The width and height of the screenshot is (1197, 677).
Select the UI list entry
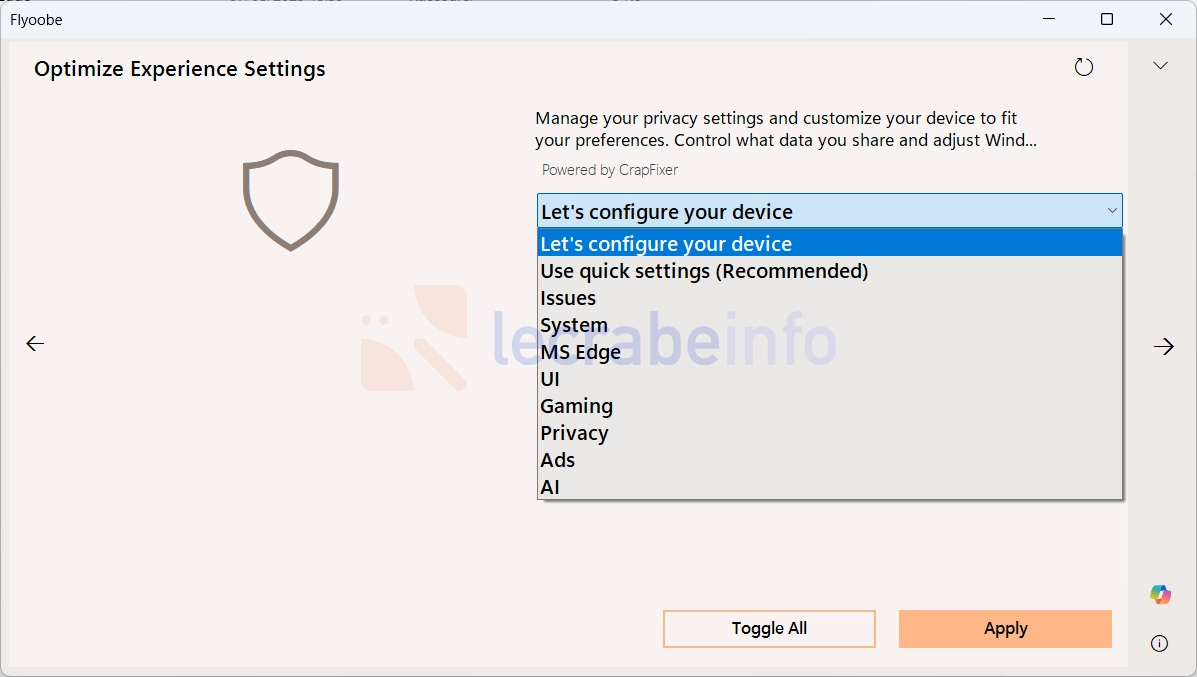coord(830,379)
